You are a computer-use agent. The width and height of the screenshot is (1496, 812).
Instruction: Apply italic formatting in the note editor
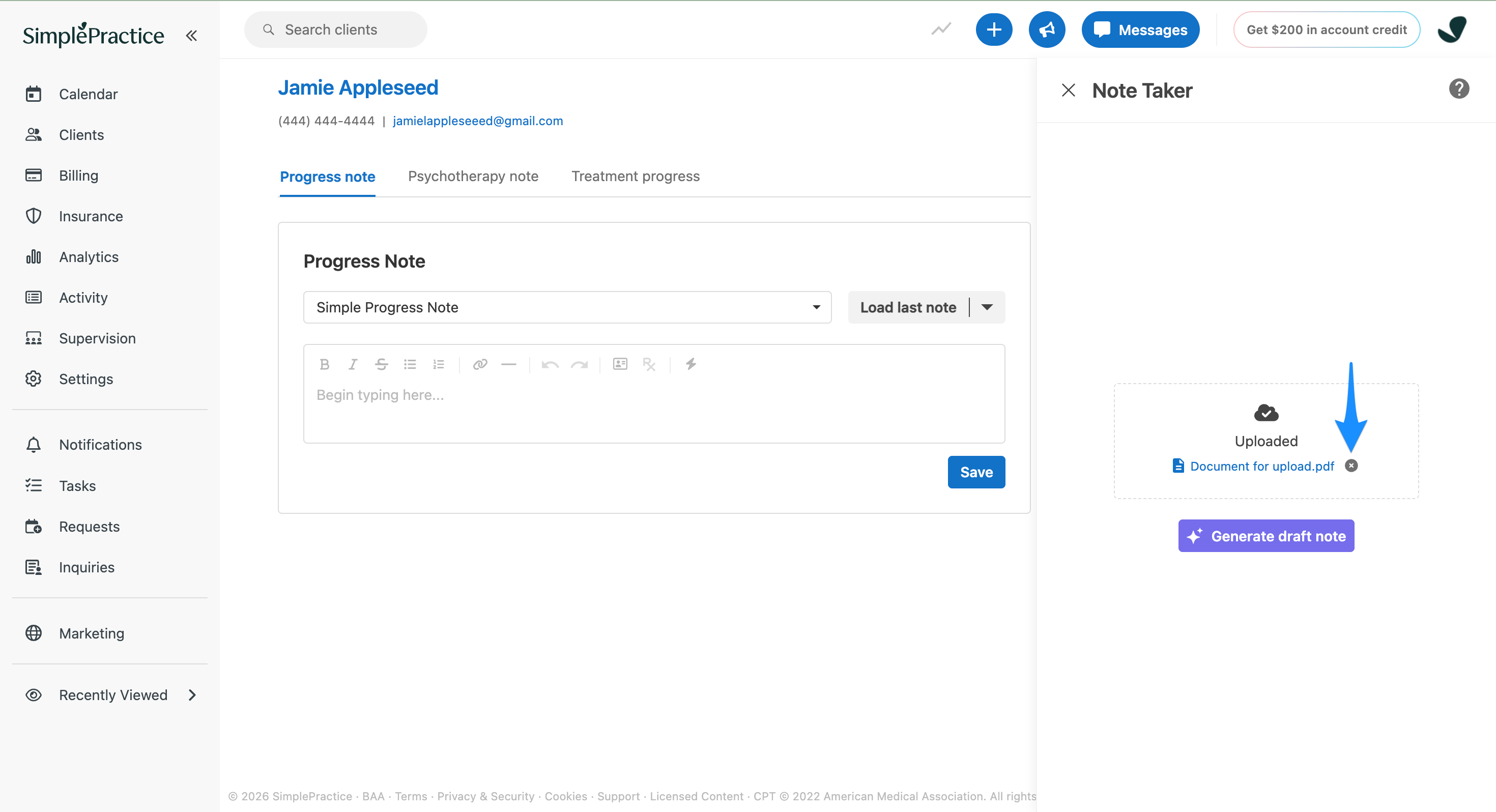coord(353,364)
